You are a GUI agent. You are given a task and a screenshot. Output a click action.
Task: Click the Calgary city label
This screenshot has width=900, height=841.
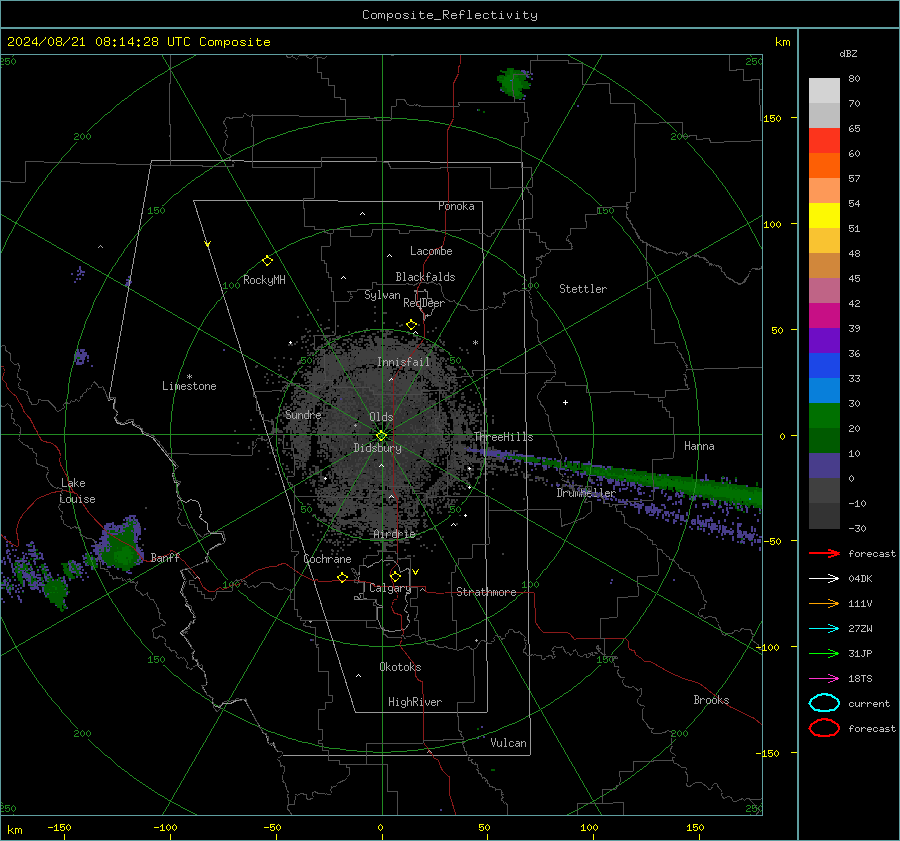390,588
